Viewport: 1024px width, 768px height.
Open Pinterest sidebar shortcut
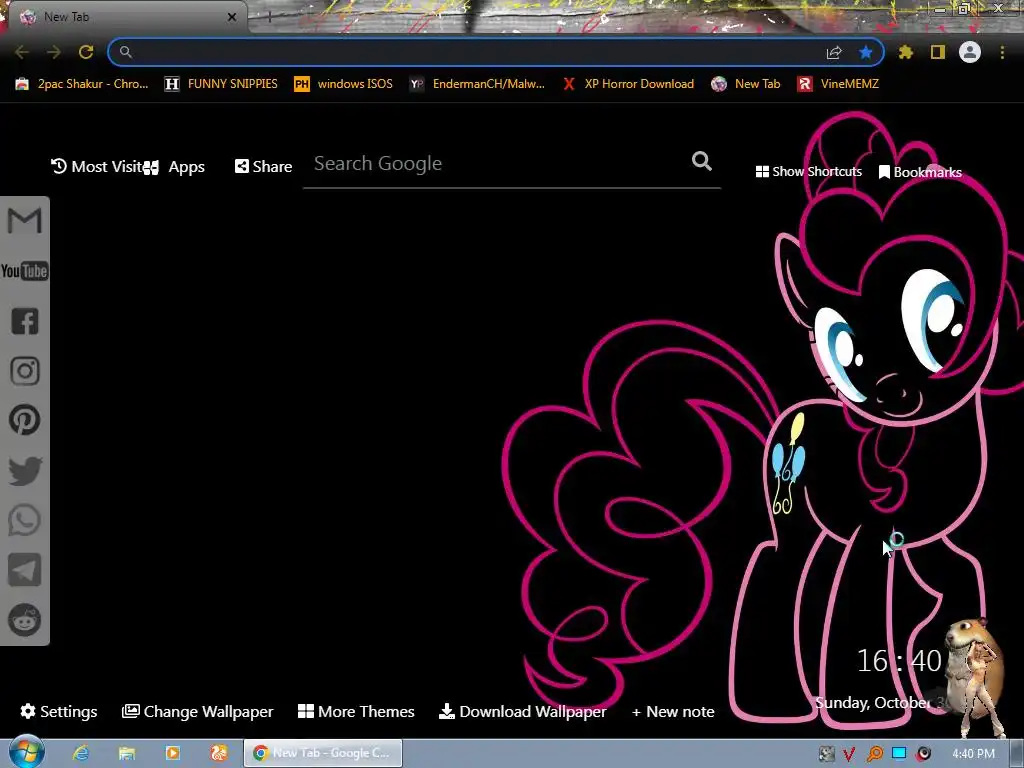(25, 420)
